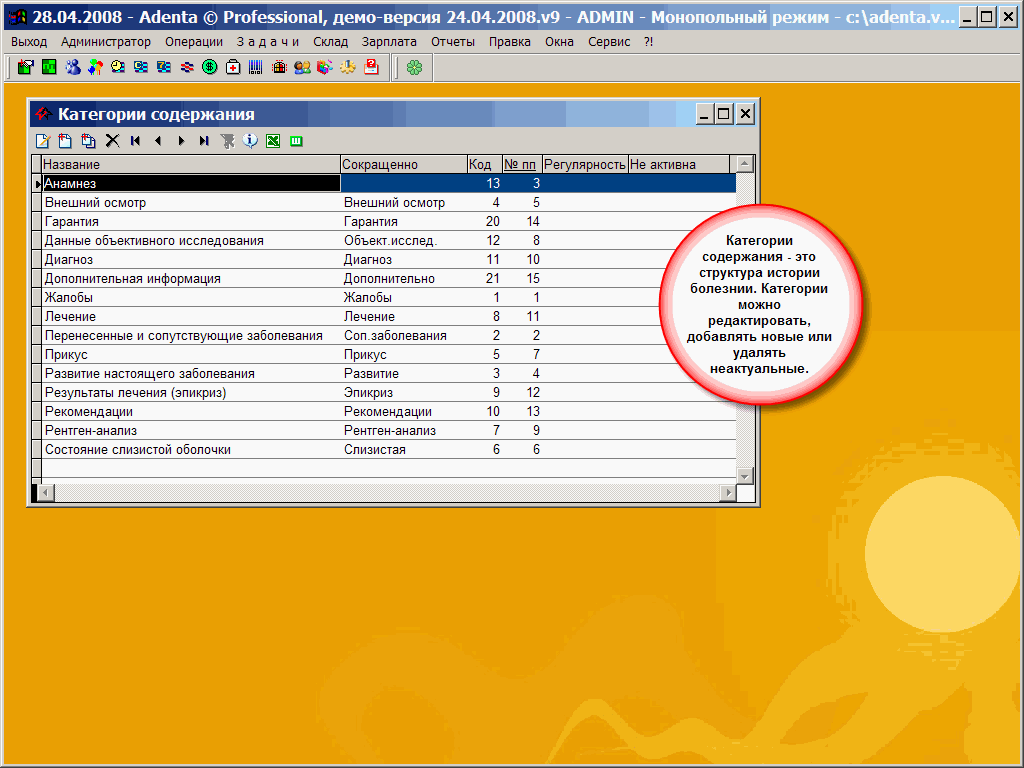The image size is (1024, 768).
Task: Click the blue info bubble icon
Action: [x=250, y=141]
